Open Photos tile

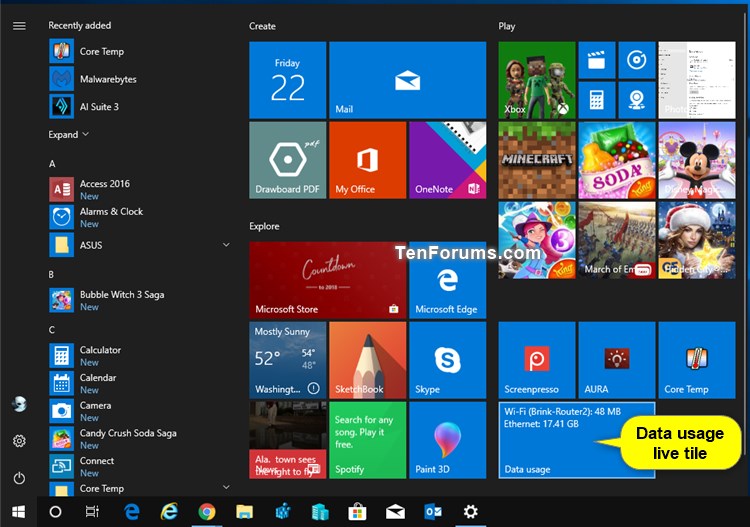(x=697, y=80)
